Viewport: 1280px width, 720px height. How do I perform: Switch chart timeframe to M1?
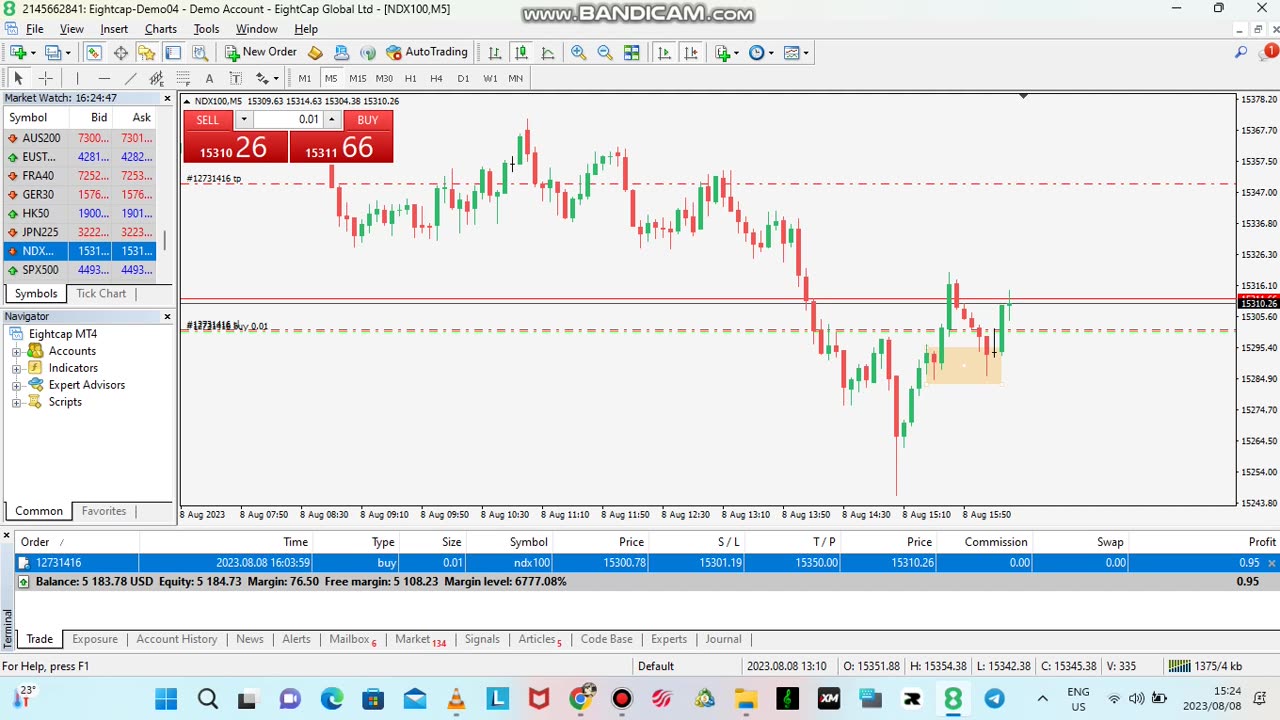tap(305, 78)
